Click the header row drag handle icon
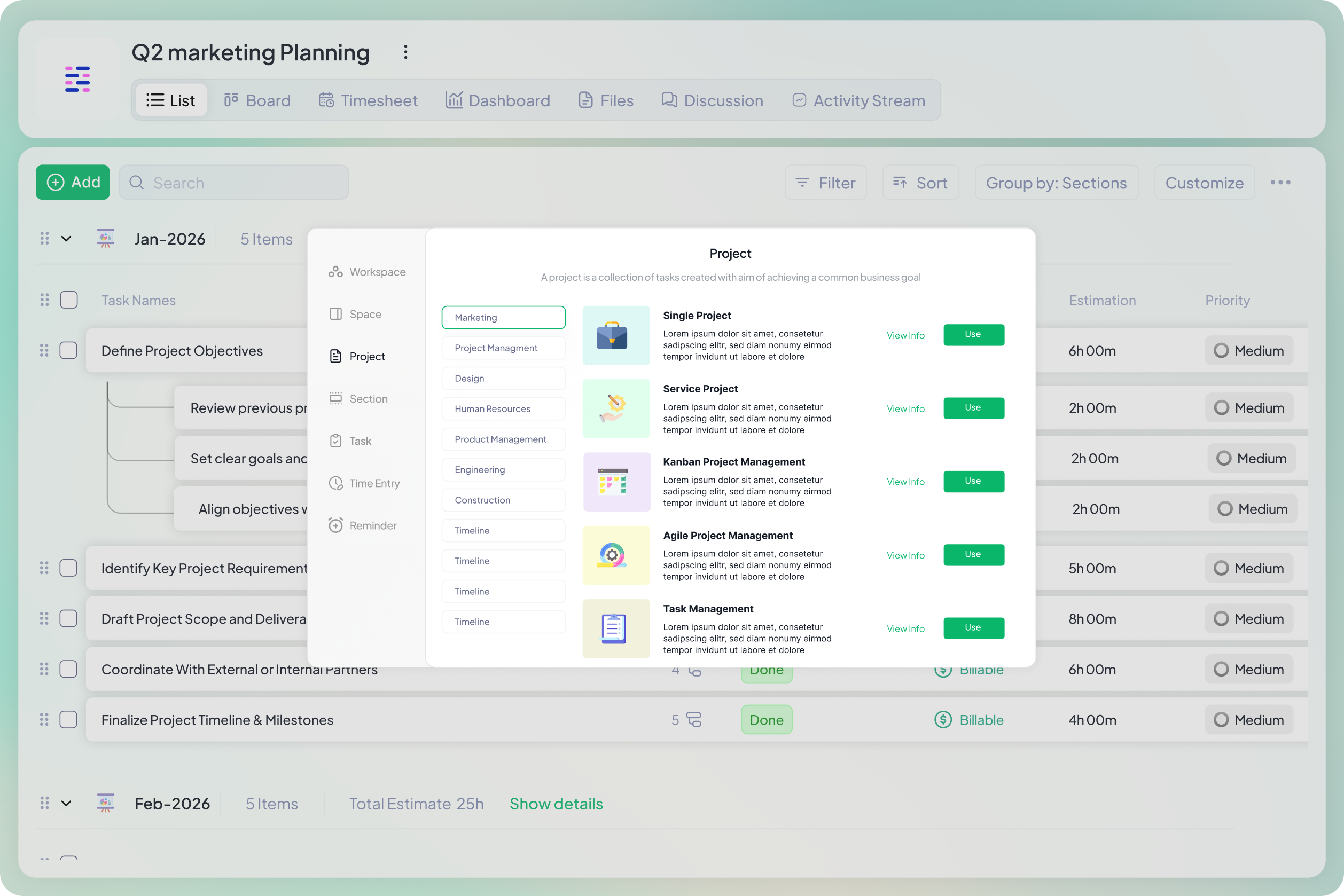The image size is (1344, 896). [44, 300]
